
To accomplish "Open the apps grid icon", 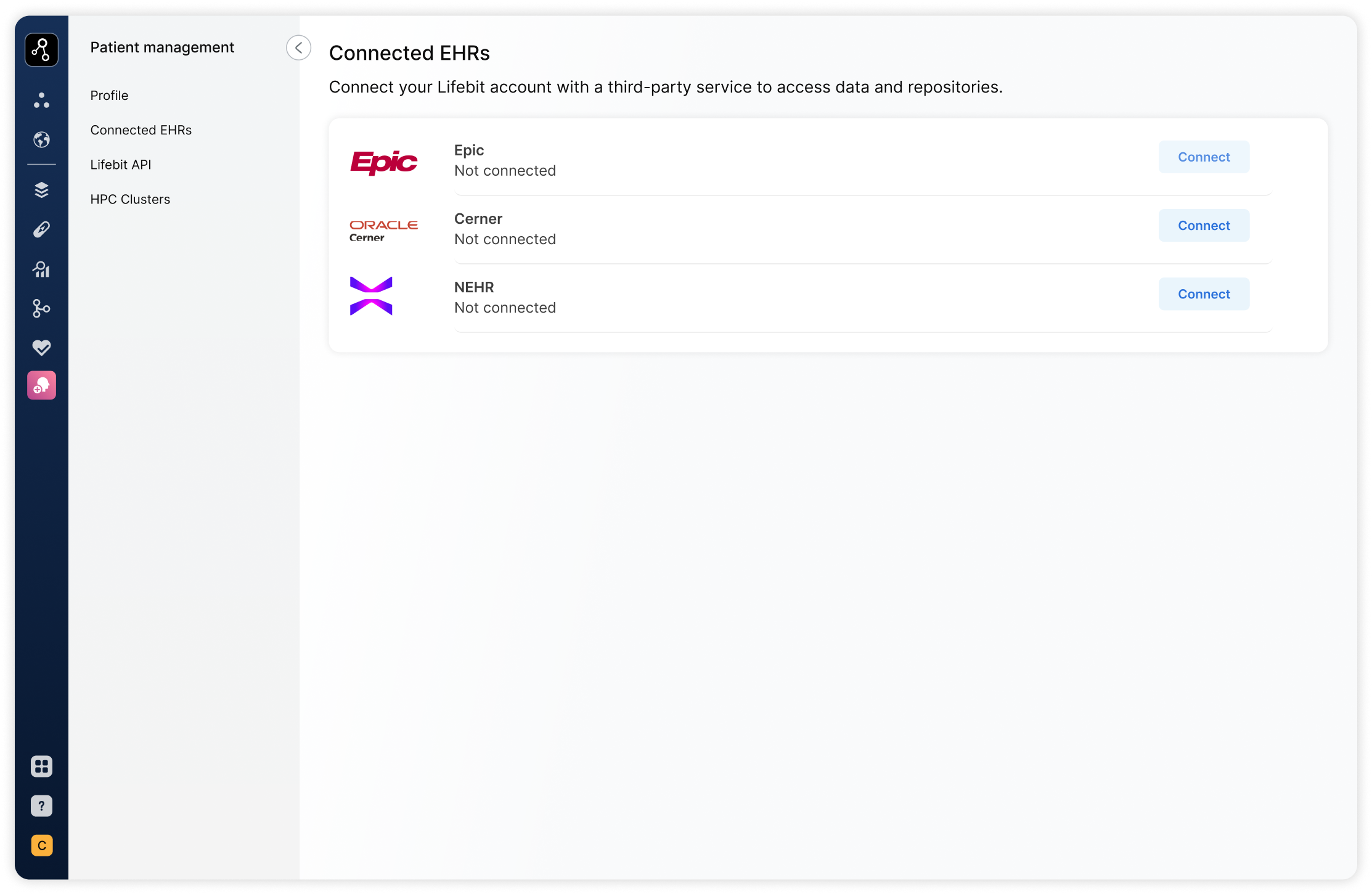I will click(x=41, y=766).
